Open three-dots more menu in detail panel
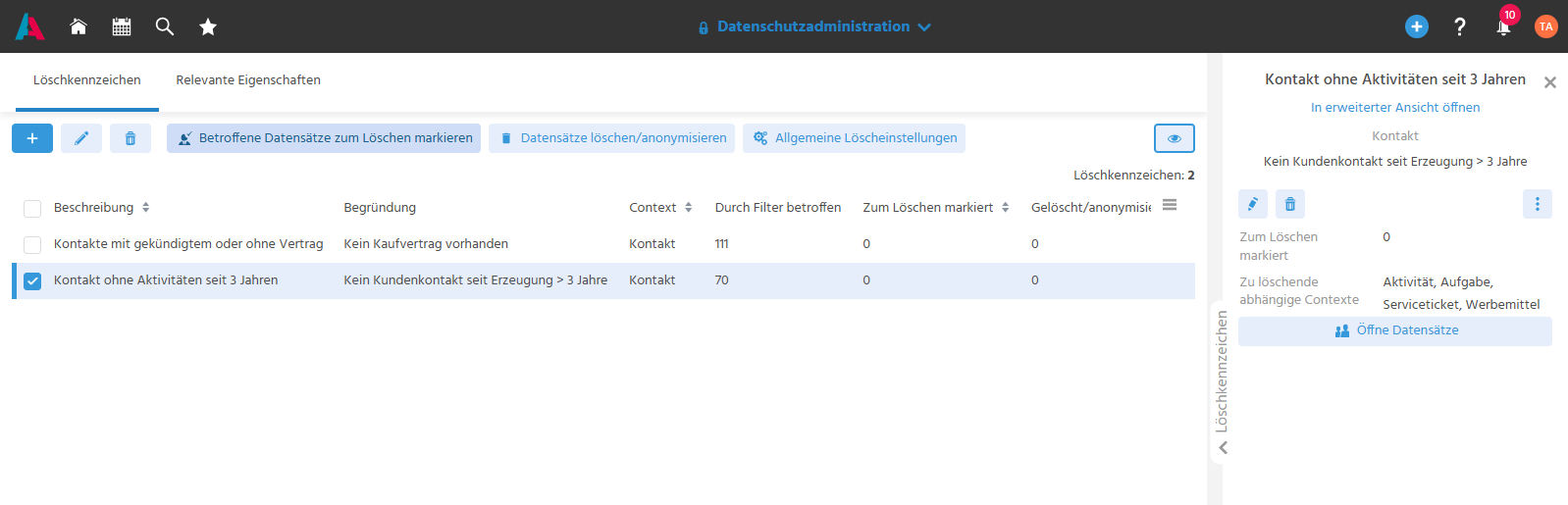 (x=1538, y=204)
